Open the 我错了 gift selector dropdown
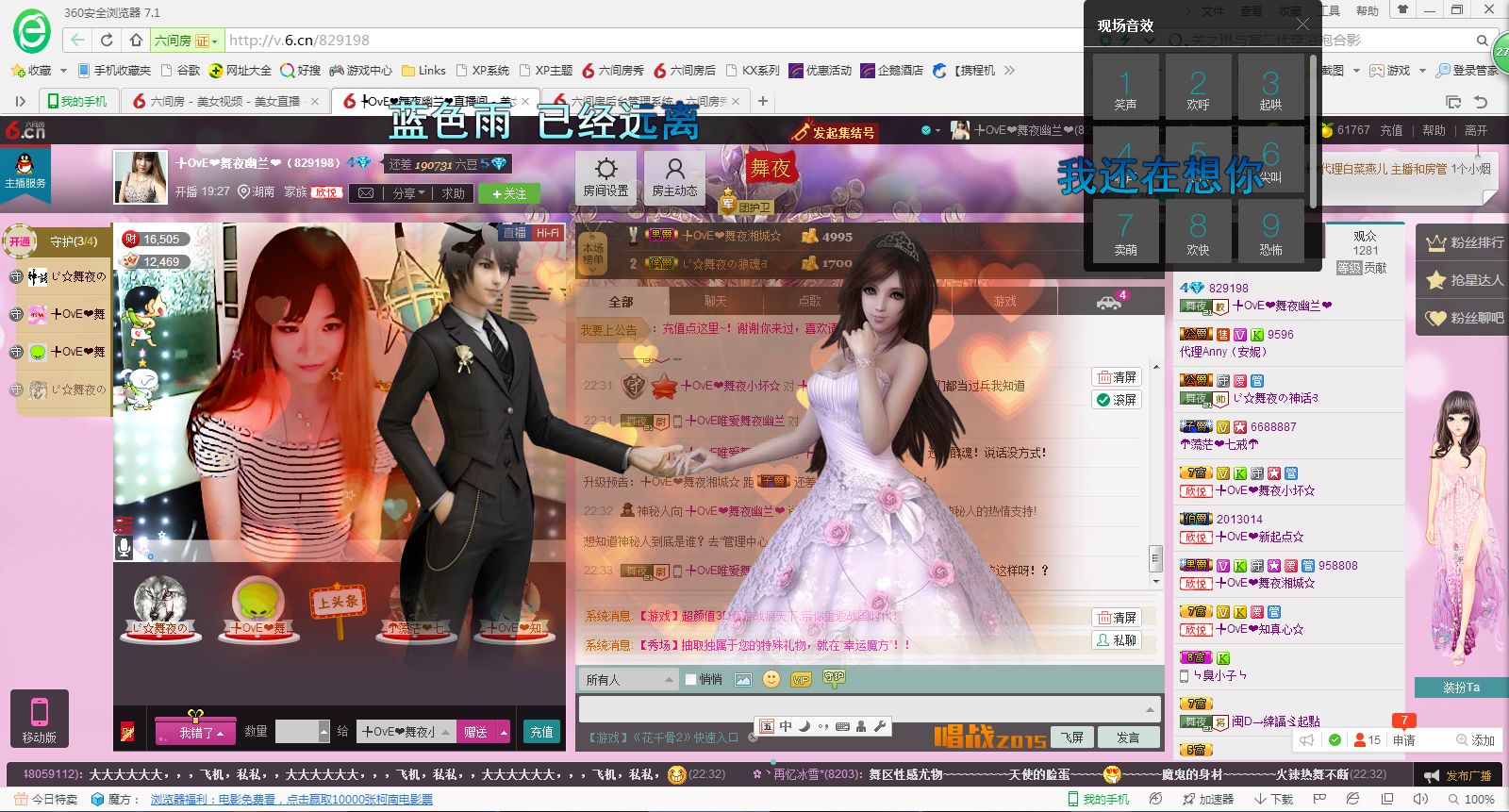The height and width of the screenshot is (812, 1509). click(195, 732)
